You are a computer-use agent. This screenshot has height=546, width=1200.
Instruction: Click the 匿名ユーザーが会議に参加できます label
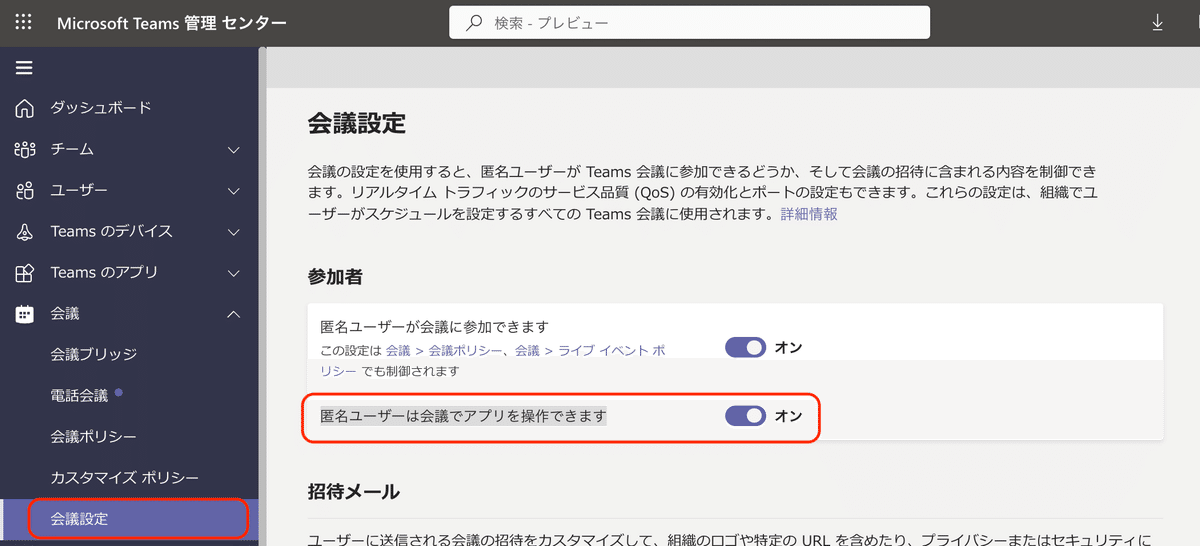435,327
